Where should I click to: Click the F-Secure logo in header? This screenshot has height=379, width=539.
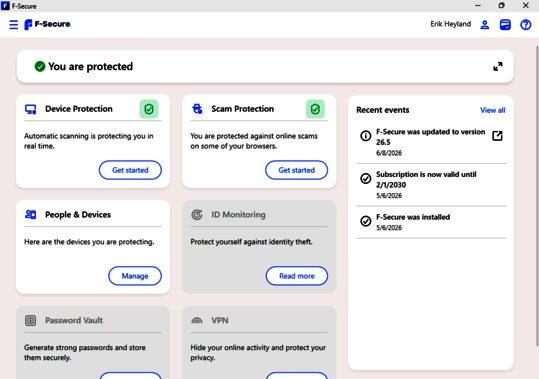pos(47,24)
